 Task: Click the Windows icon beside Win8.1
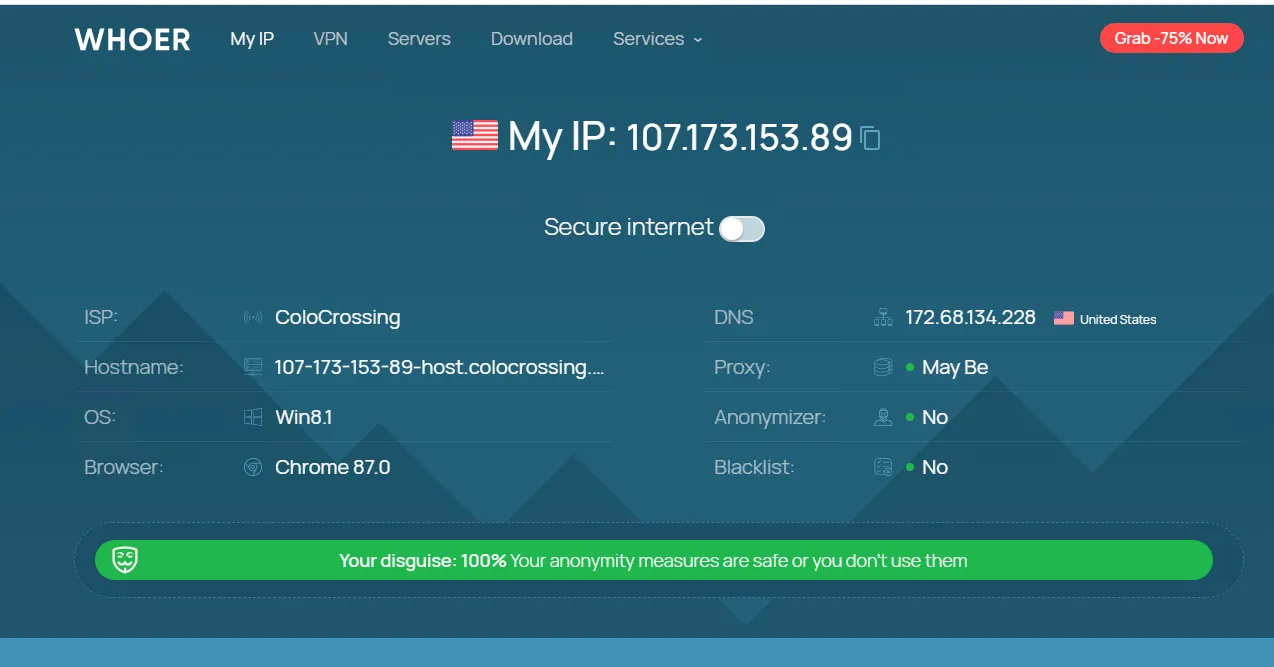253,417
